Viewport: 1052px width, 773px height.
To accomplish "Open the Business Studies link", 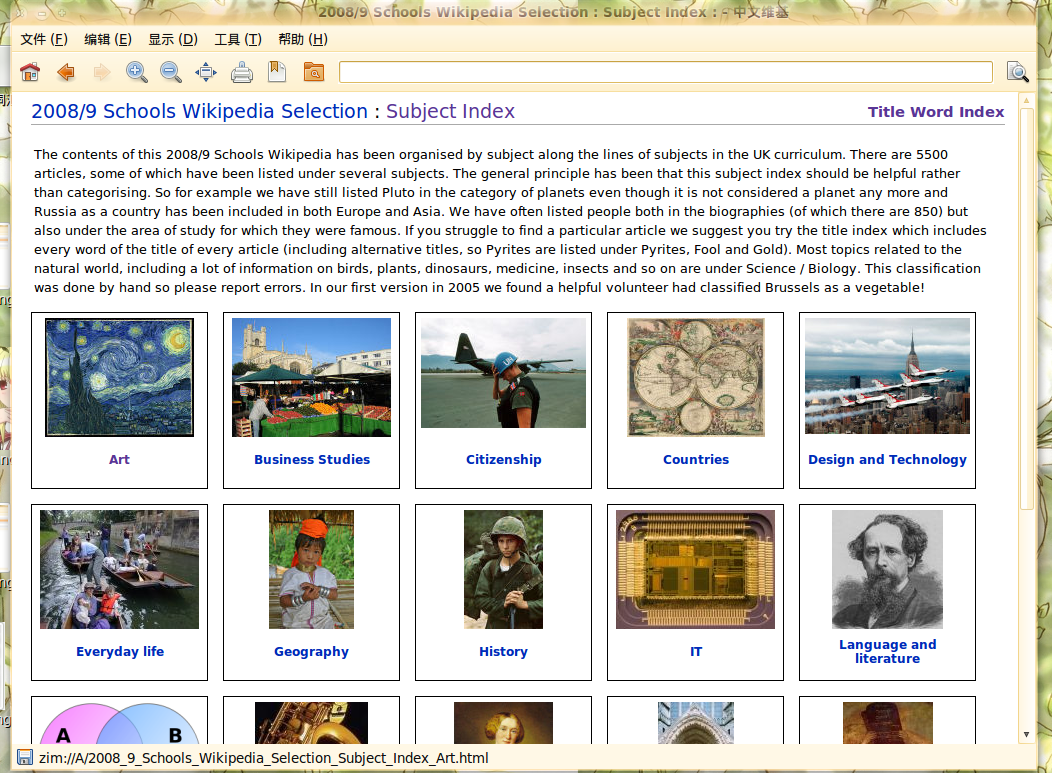I will (x=312, y=460).
